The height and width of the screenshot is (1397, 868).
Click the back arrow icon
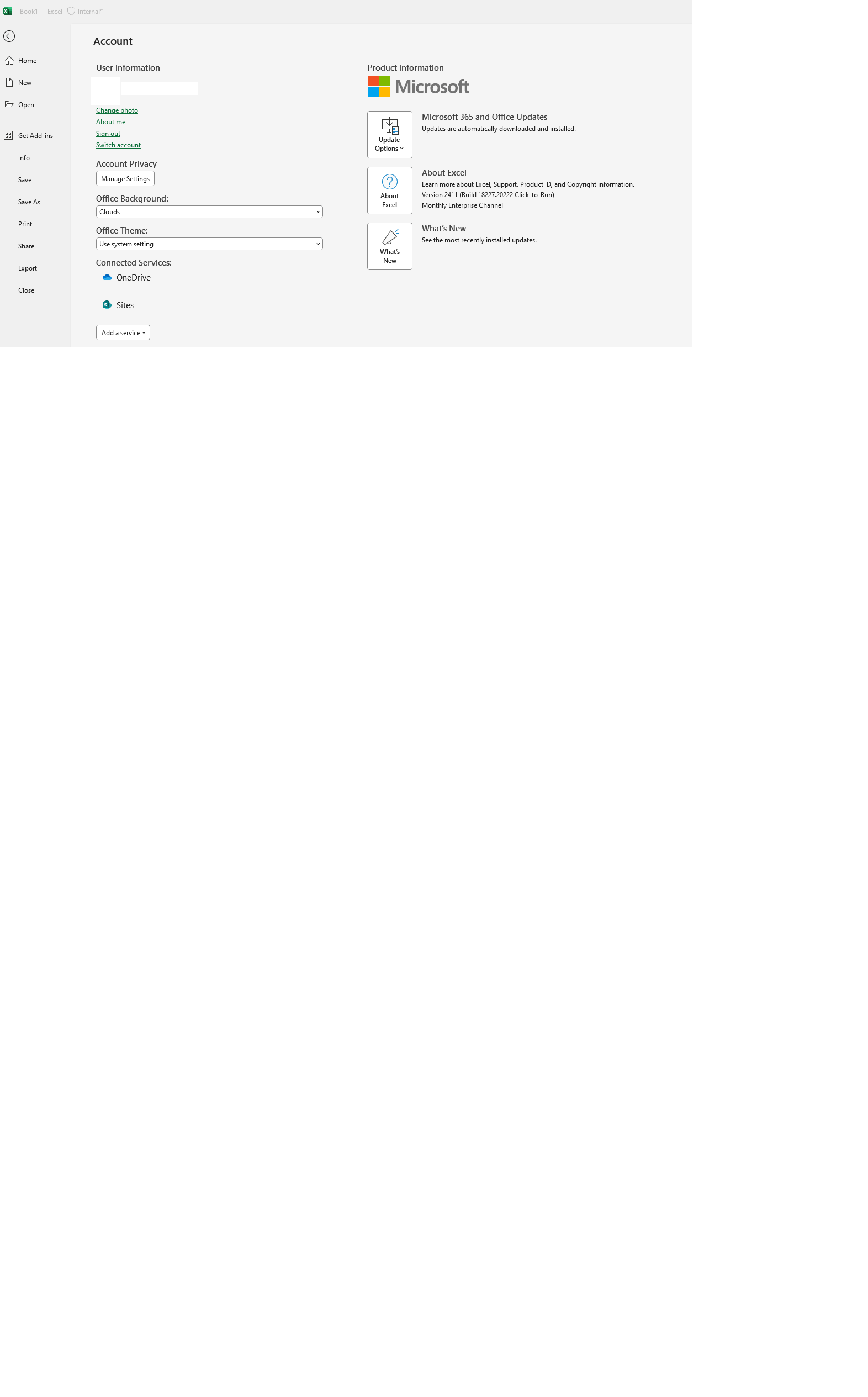(9, 36)
